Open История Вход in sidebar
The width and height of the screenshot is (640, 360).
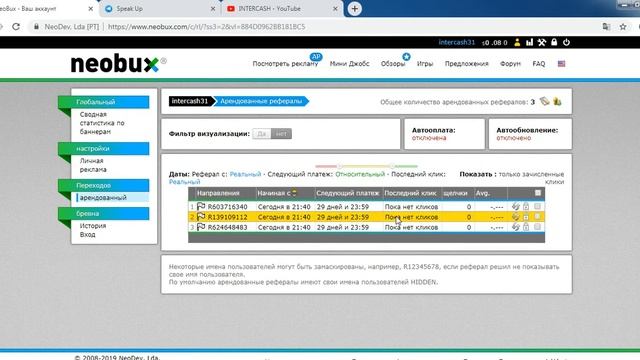click(x=93, y=230)
